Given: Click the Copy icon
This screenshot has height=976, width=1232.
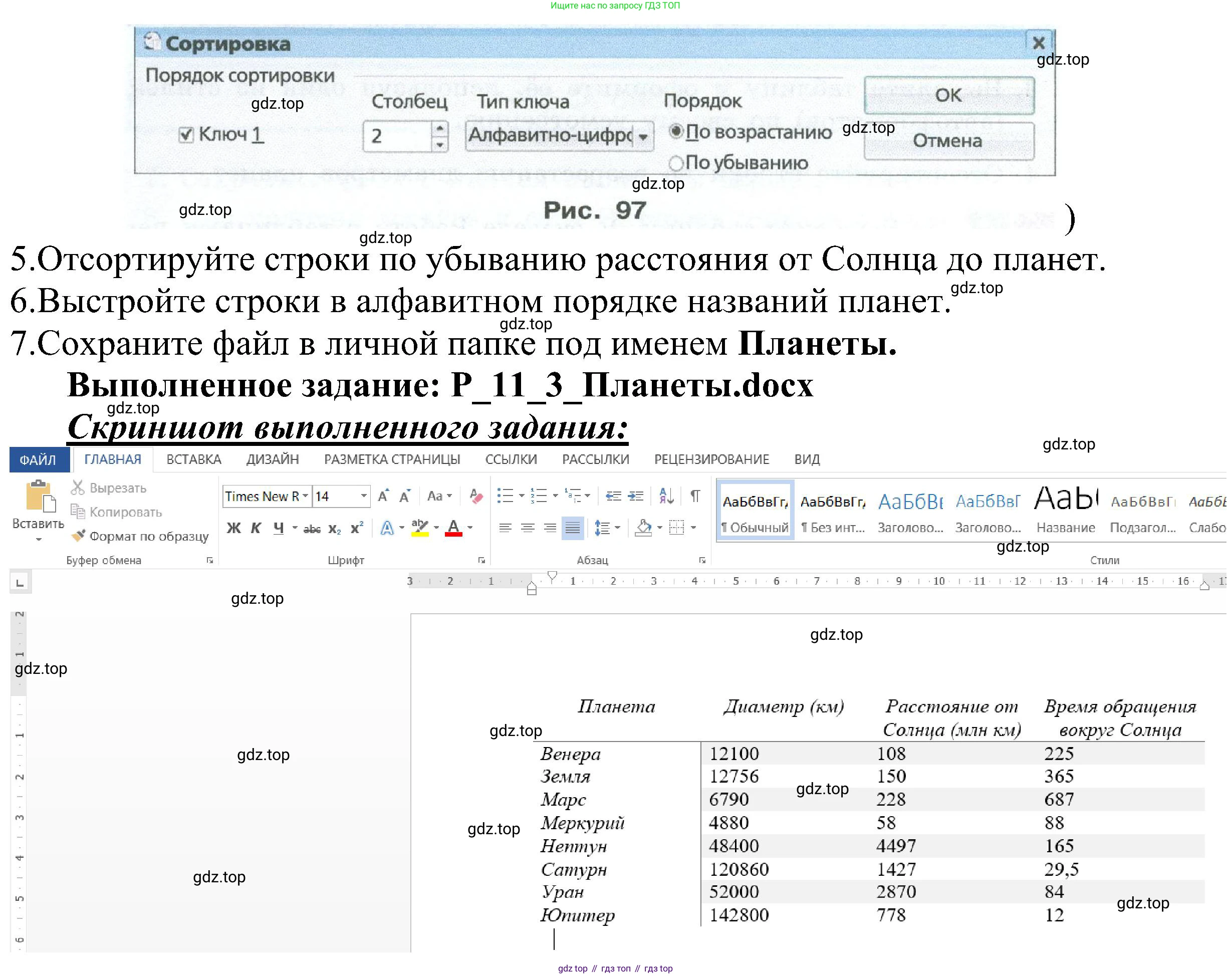Looking at the screenshot, I should coord(78,512).
